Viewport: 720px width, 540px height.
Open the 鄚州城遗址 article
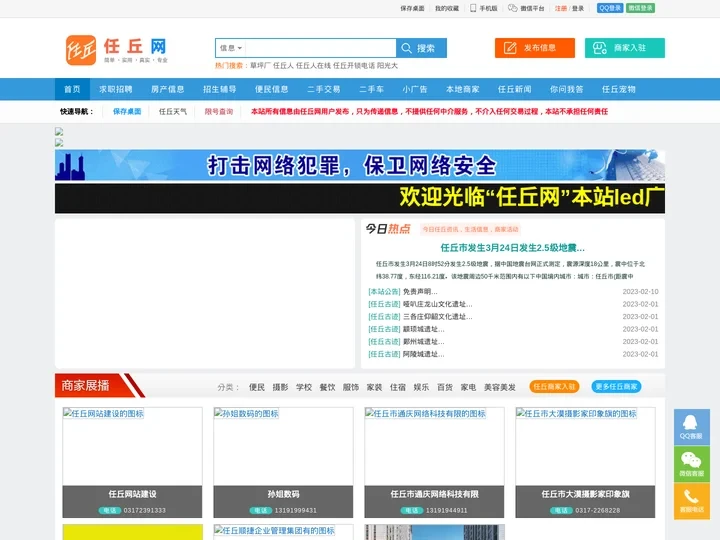(423, 342)
